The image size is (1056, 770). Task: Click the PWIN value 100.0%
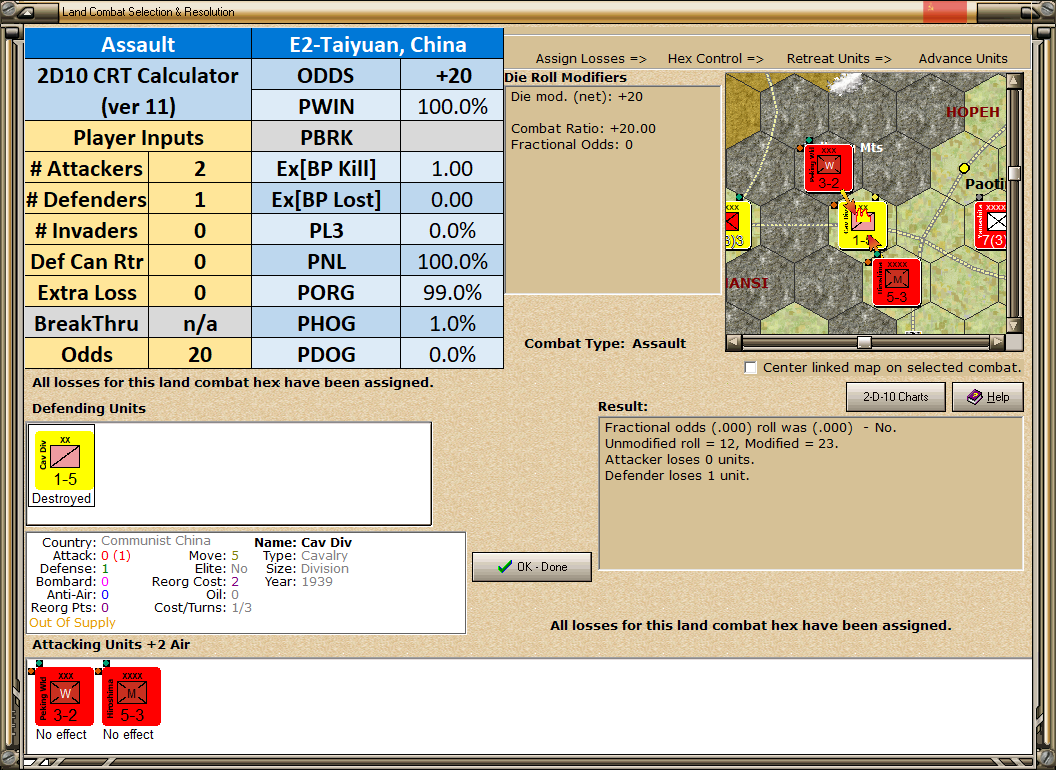pyautogui.click(x=452, y=106)
